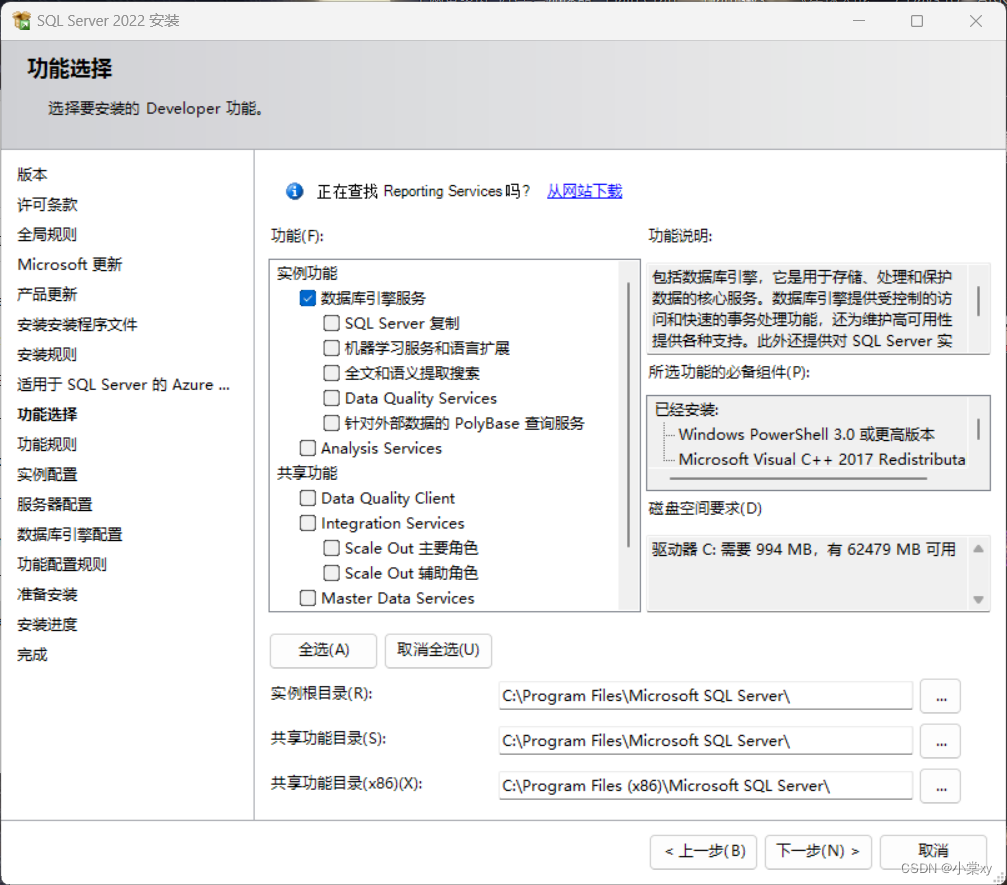Enable Data Quality Services checkbox
The width and height of the screenshot is (1007, 885).
[331, 398]
